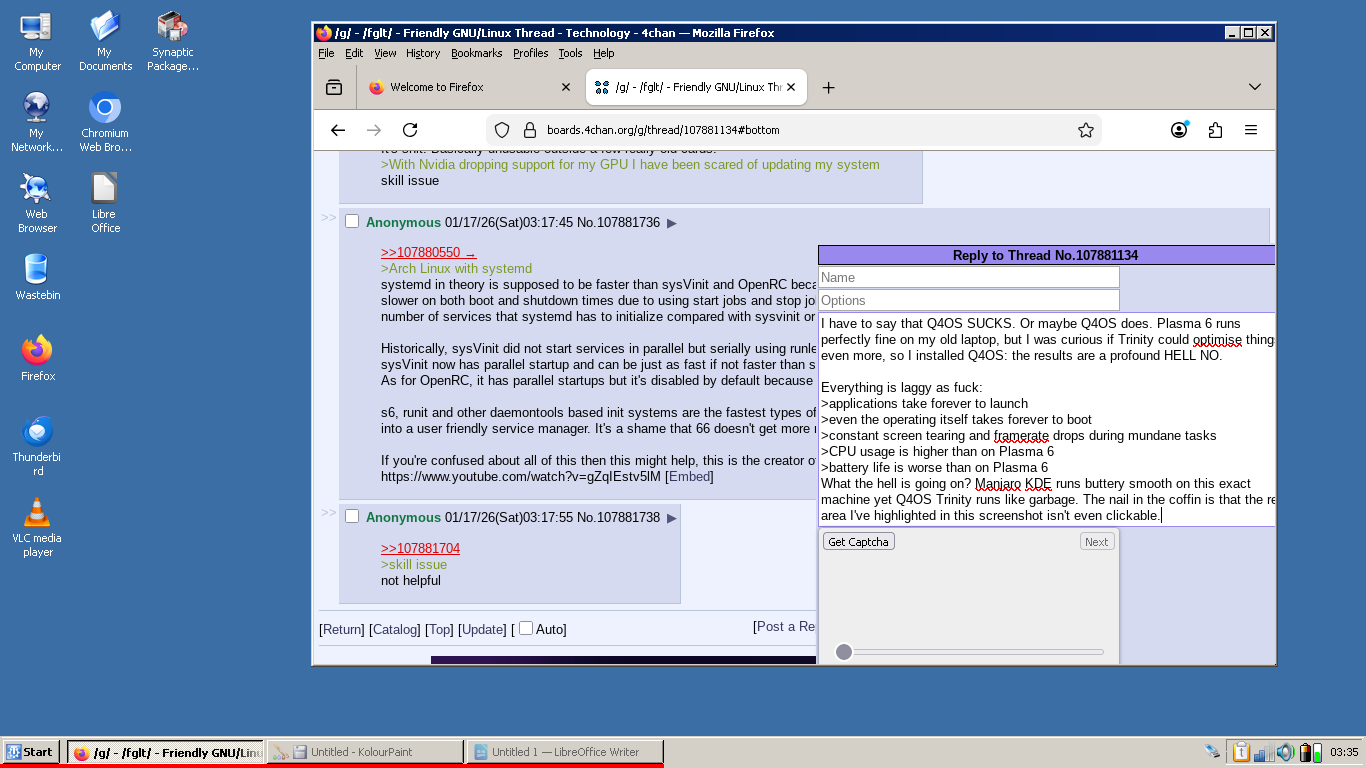
Task: Follow the >>107880550 quote link
Action: click(x=428, y=252)
